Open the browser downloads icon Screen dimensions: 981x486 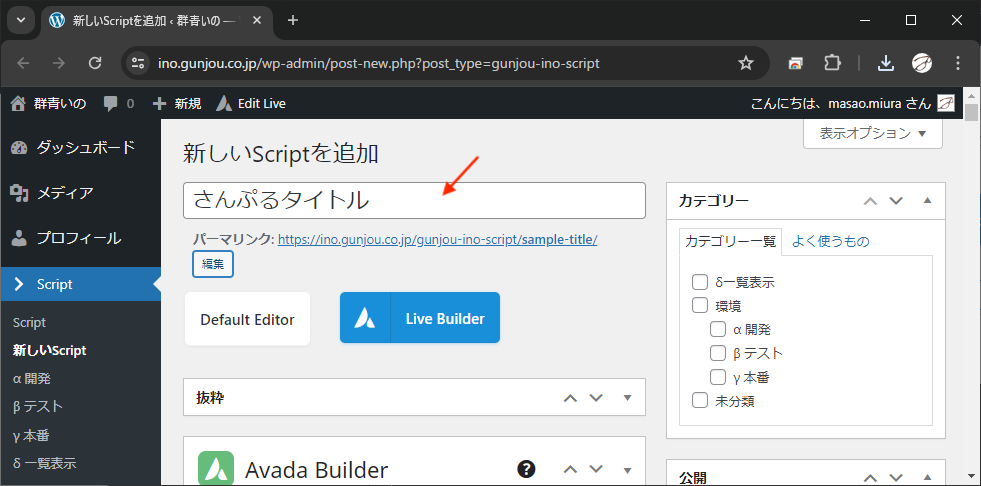point(885,63)
